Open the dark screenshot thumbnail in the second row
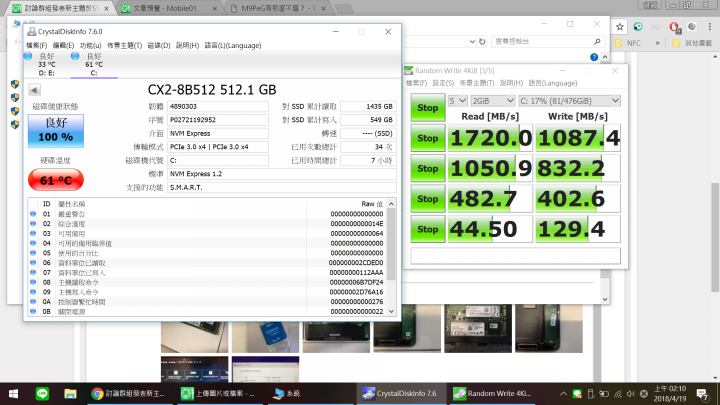720x405 pixels. coord(195,369)
